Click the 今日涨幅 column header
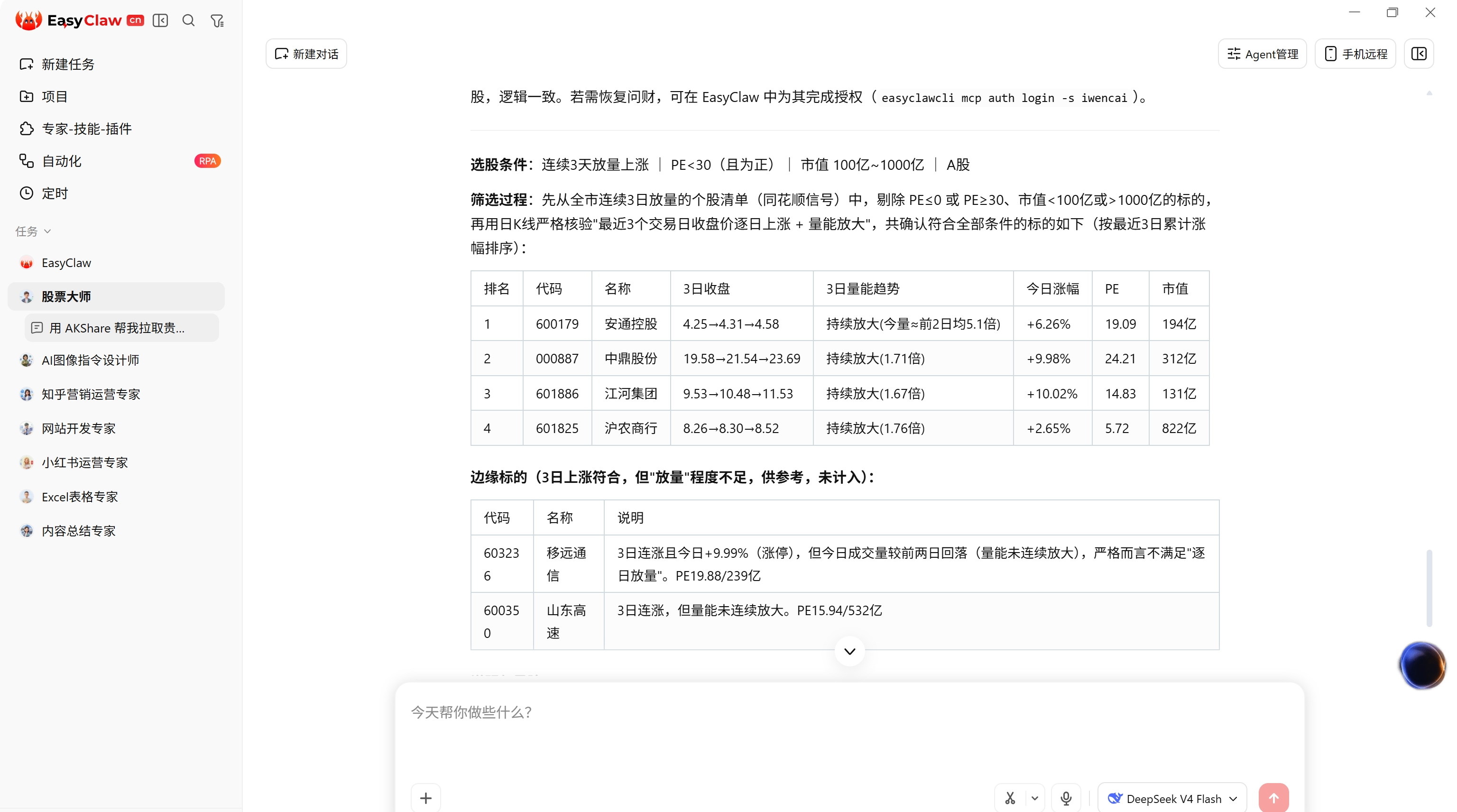Image resolution: width=1457 pixels, height=812 pixels. [1052, 289]
